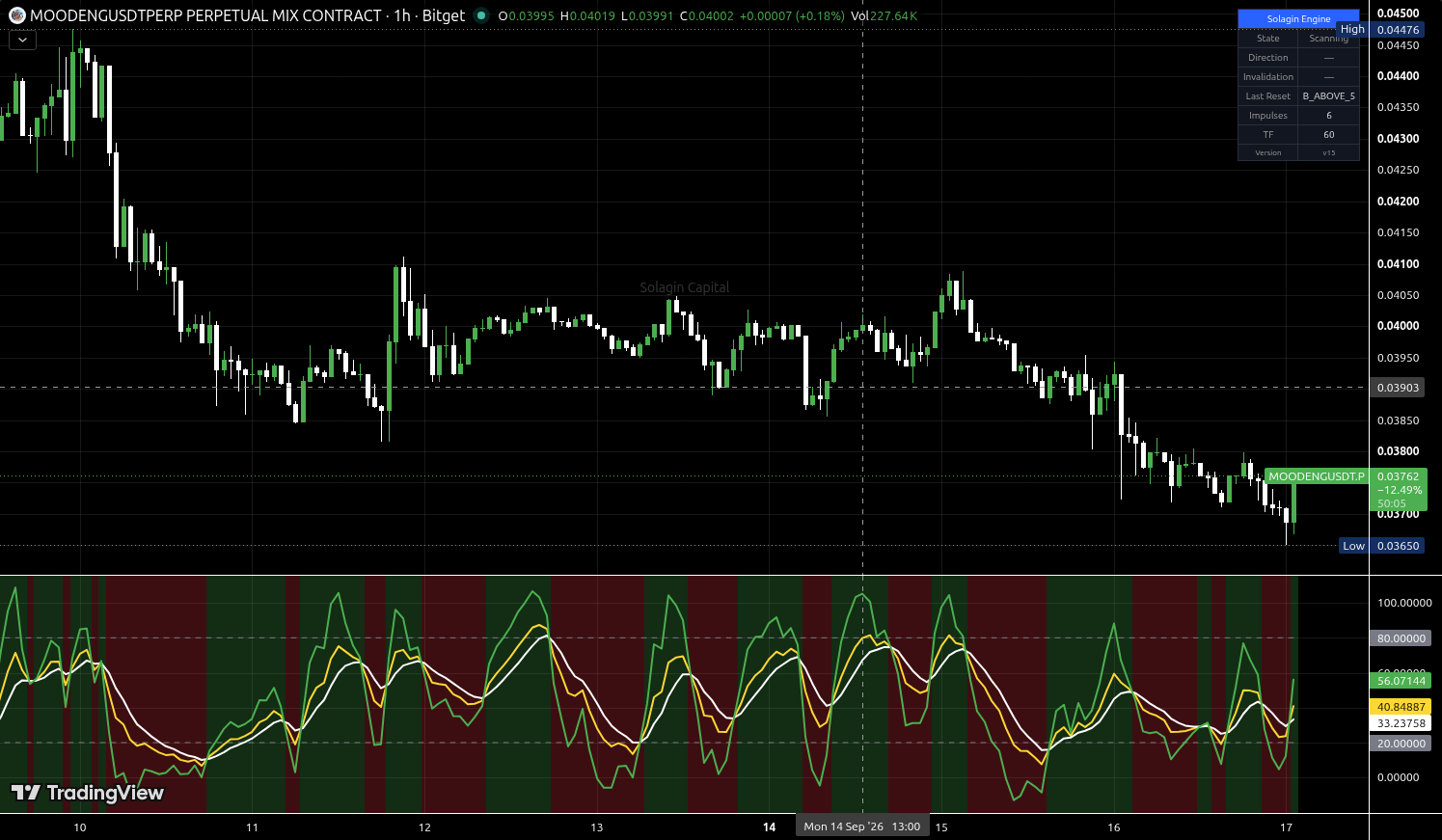1442x840 pixels.
Task: Click the MOODENGUSDTPERP PERPETUAL MIX CONTRACT title
Action: 205,15
